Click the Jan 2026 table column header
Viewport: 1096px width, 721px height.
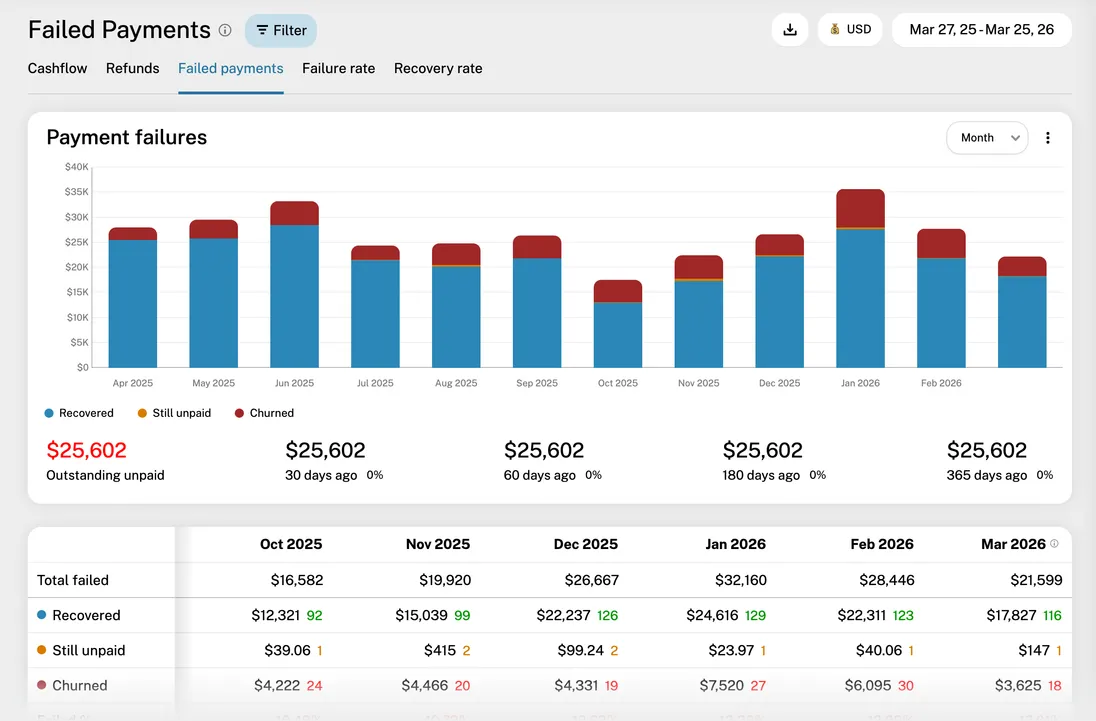click(735, 544)
